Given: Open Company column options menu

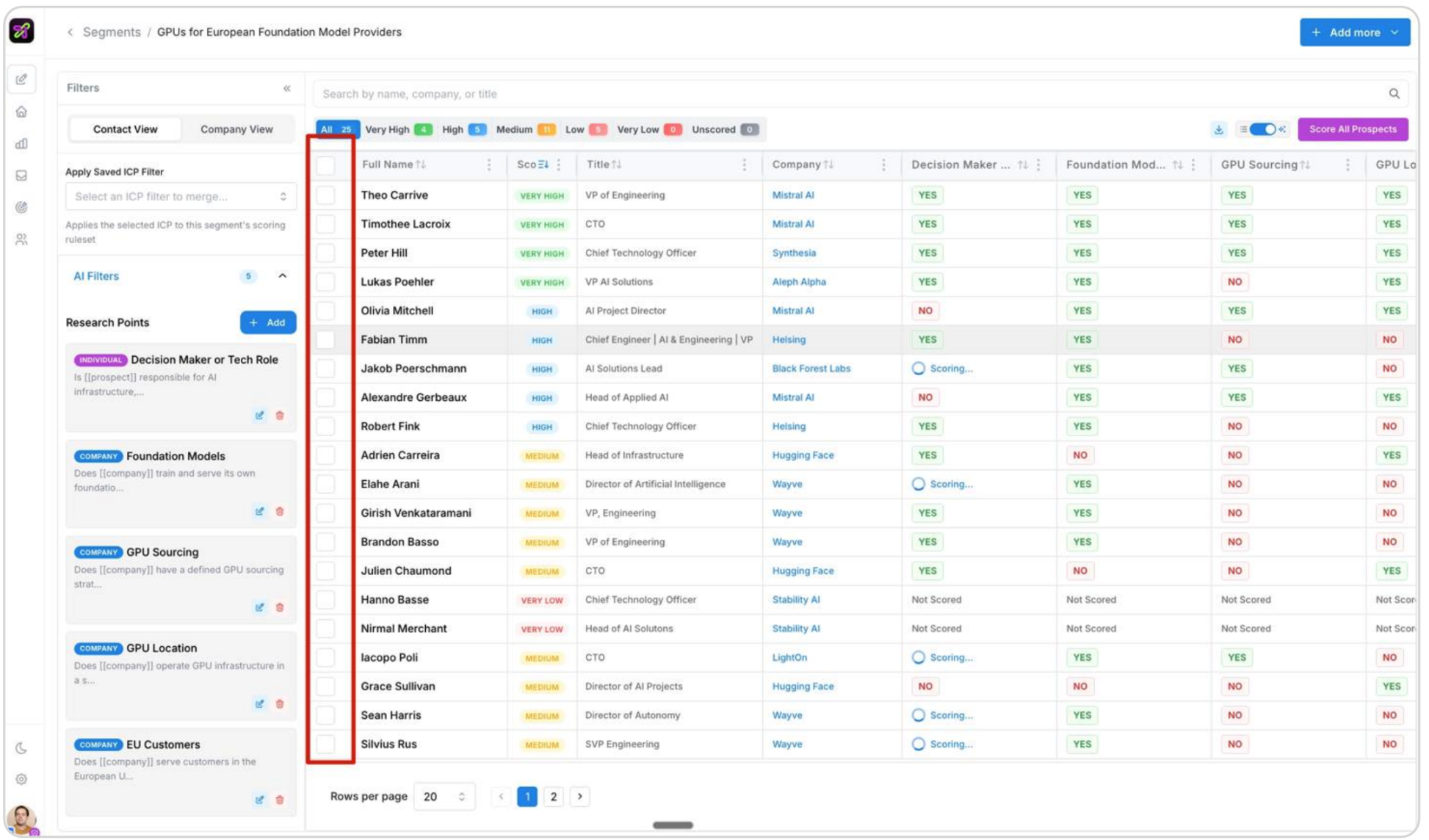Looking at the screenshot, I should [x=883, y=165].
